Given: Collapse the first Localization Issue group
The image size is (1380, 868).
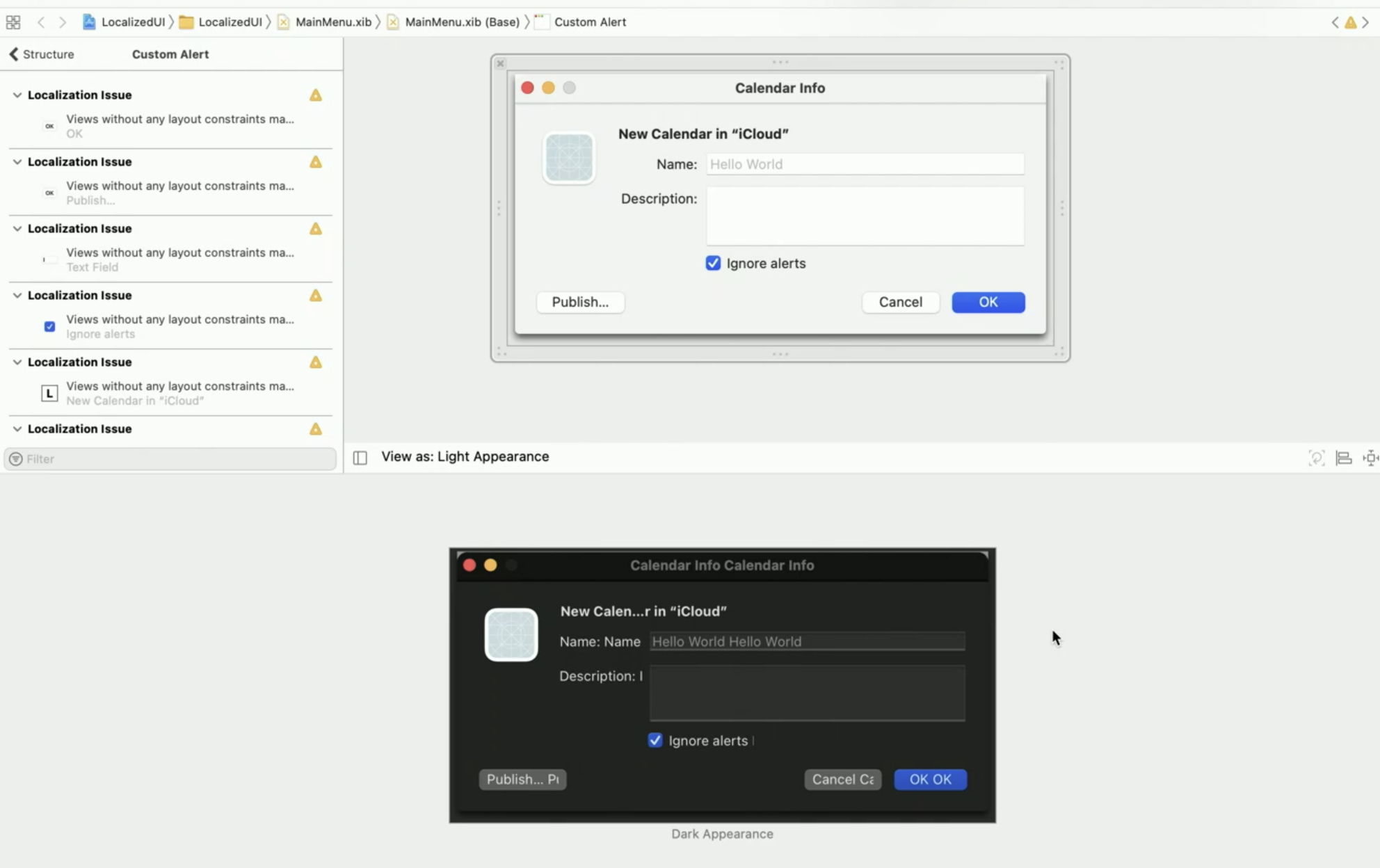Looking at the screenshot, I should [17, 95].
